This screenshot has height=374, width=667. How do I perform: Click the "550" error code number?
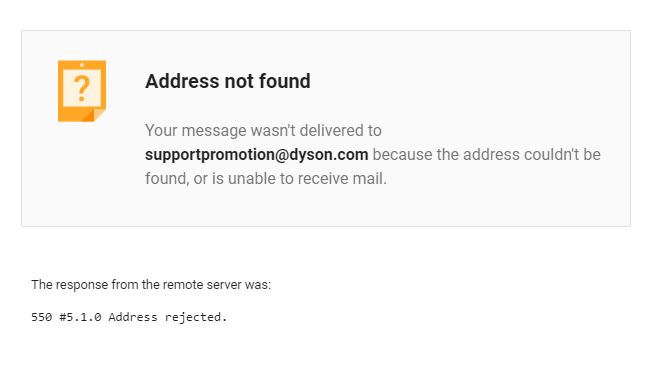click(x=41, y=317)
